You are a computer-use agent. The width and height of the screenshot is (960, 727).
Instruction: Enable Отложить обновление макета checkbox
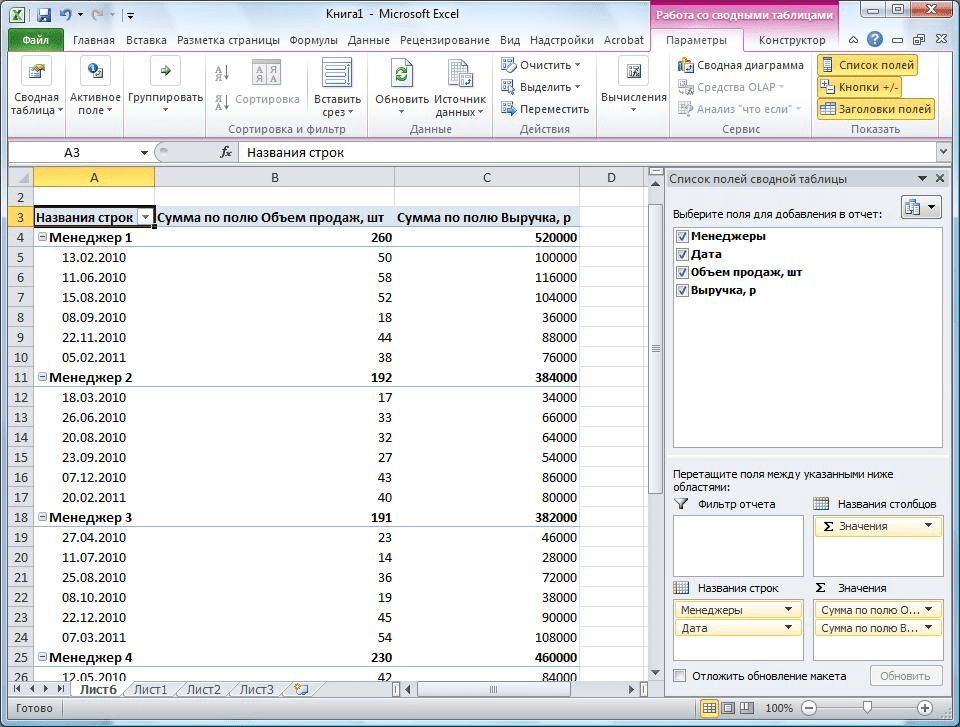pos(680,676)
